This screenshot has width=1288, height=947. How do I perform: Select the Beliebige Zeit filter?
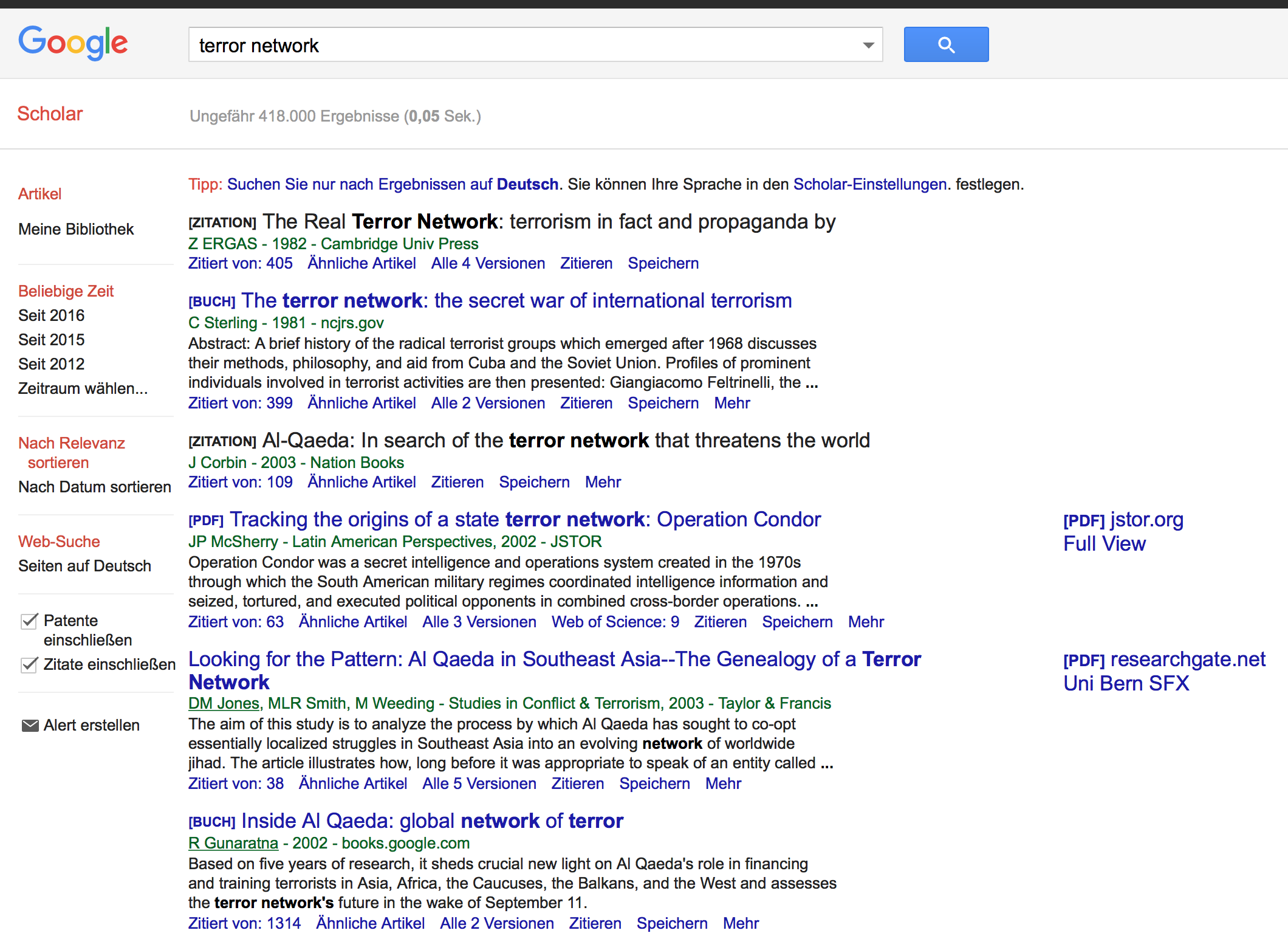66,291
